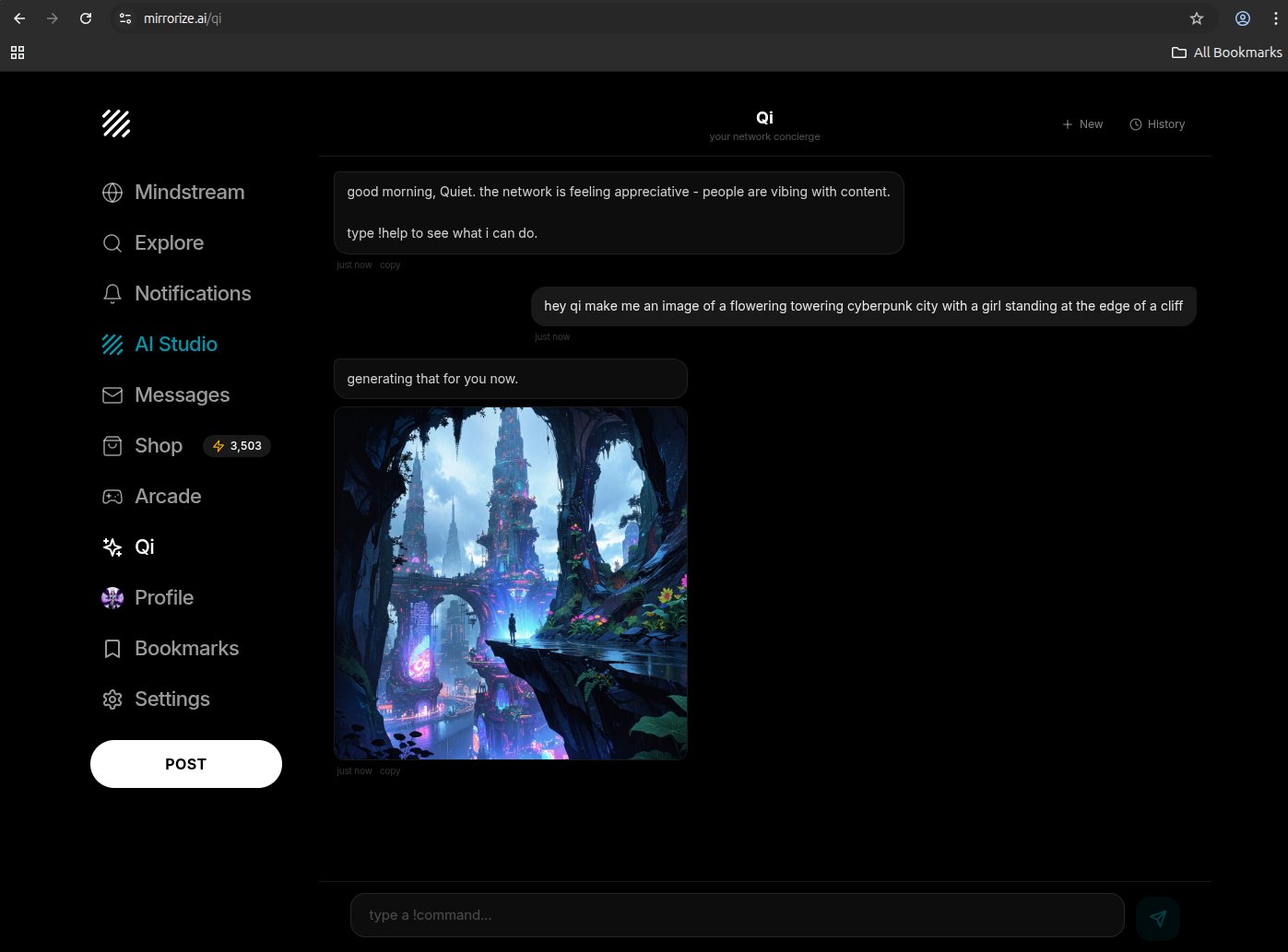Image resolution: width=1288 pixels, height=952 pixels.
Task: Click the POST button
Action: pyautogui.click(x=186, y=764)
